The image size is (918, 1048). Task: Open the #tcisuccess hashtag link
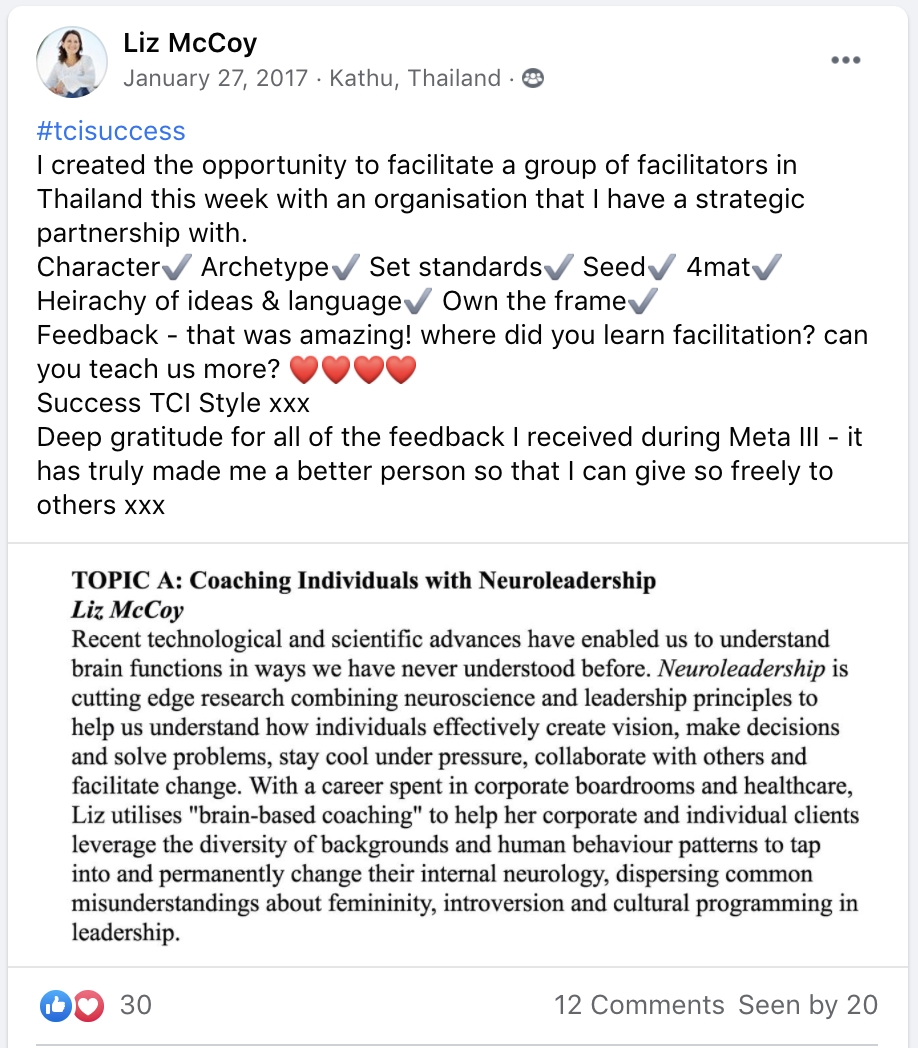(111, 131)
